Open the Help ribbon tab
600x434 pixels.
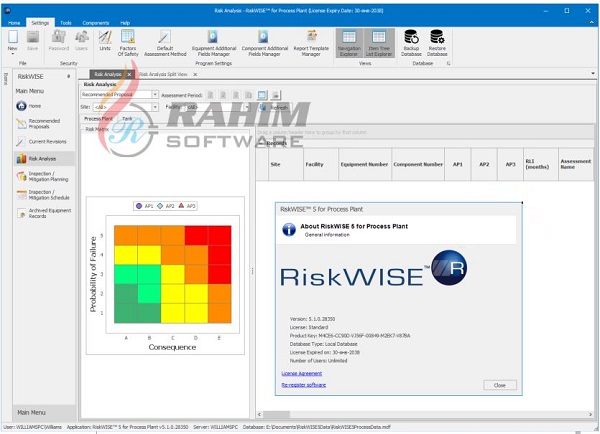pos(125,23)
